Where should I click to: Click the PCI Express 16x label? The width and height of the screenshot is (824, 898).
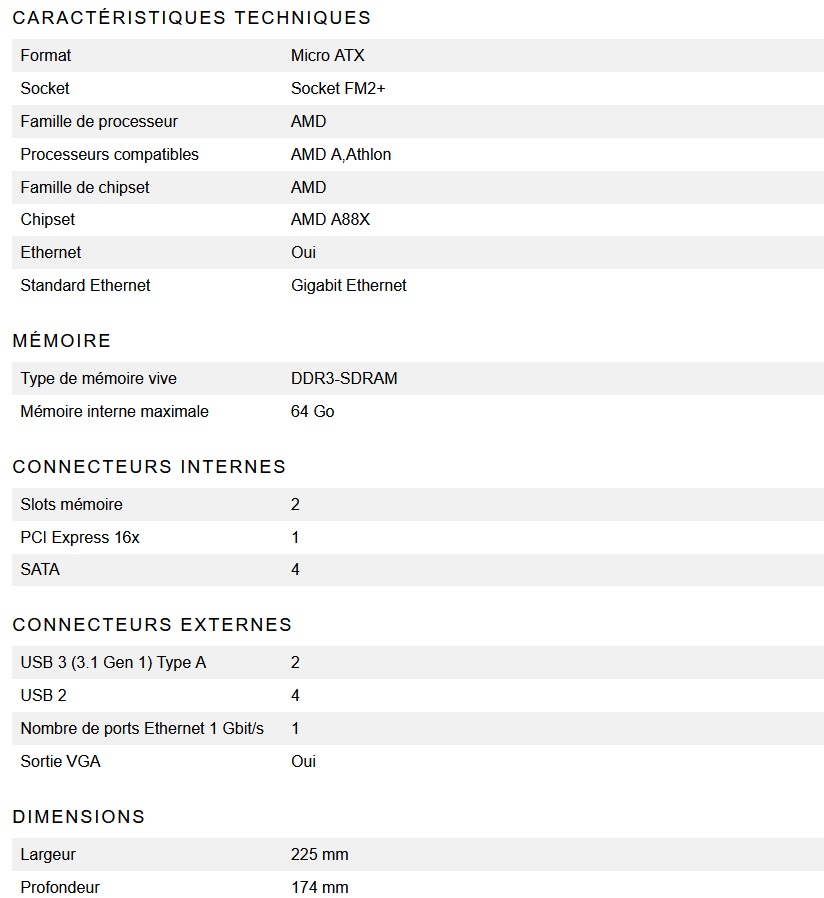[80, 538]
